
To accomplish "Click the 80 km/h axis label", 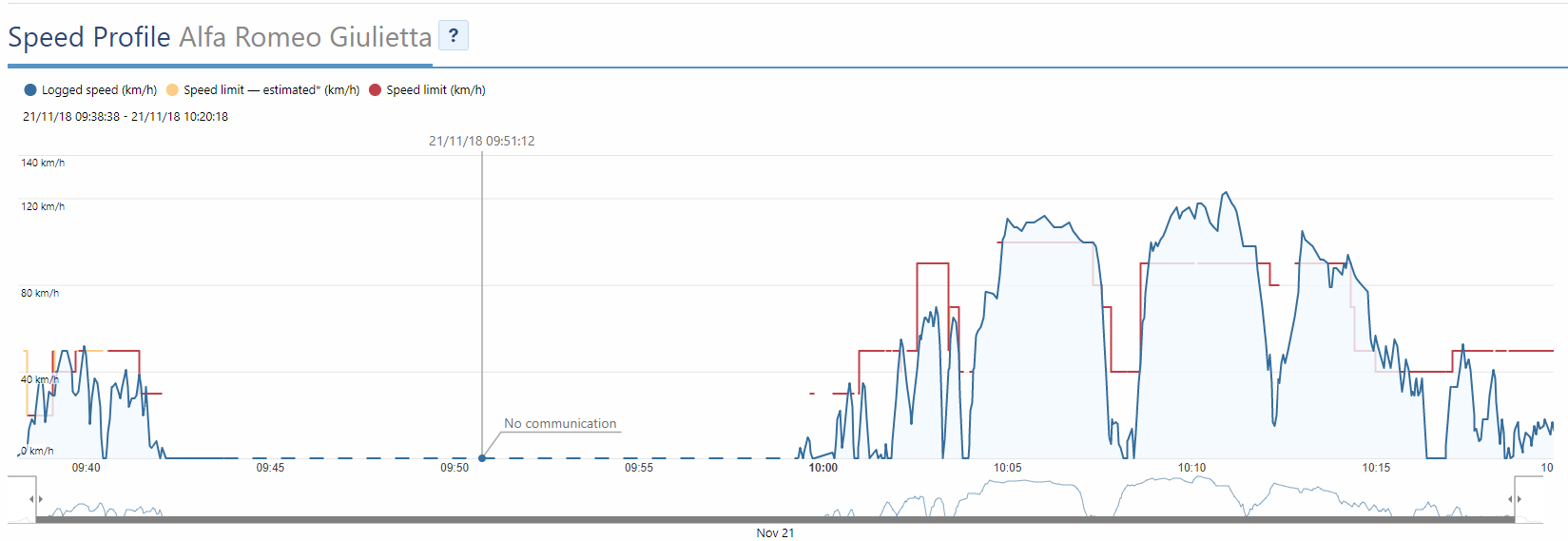I will click(40, 293).
